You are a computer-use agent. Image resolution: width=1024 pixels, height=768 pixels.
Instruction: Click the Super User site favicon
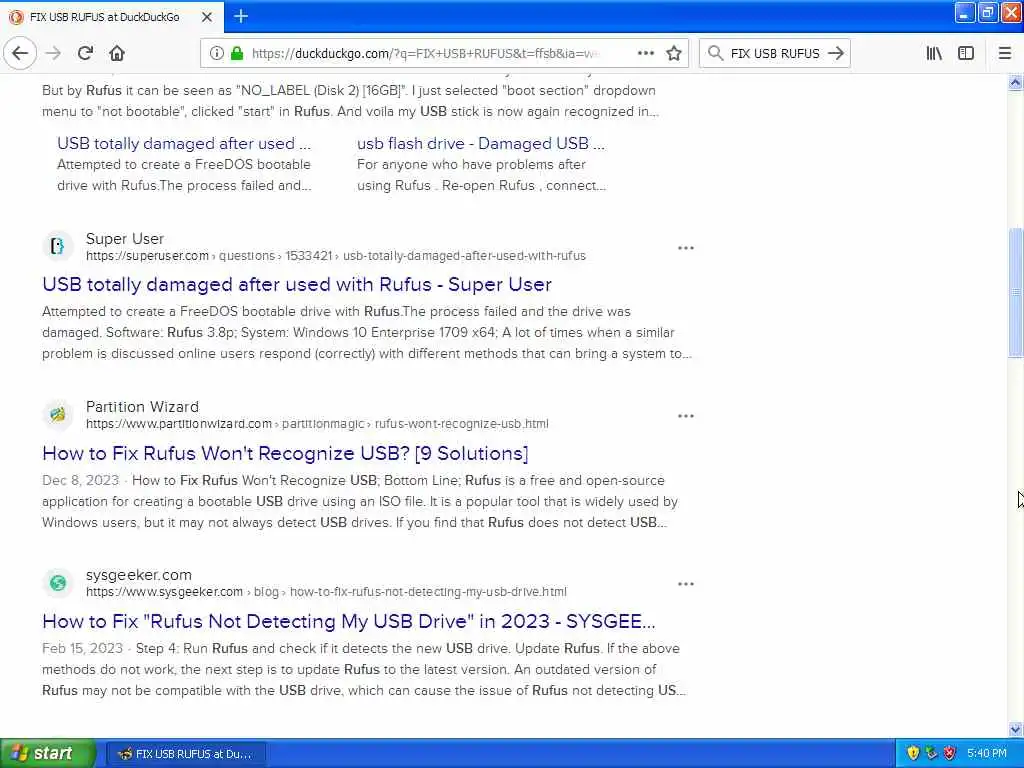pyautogui.click(x=57, y=246)
